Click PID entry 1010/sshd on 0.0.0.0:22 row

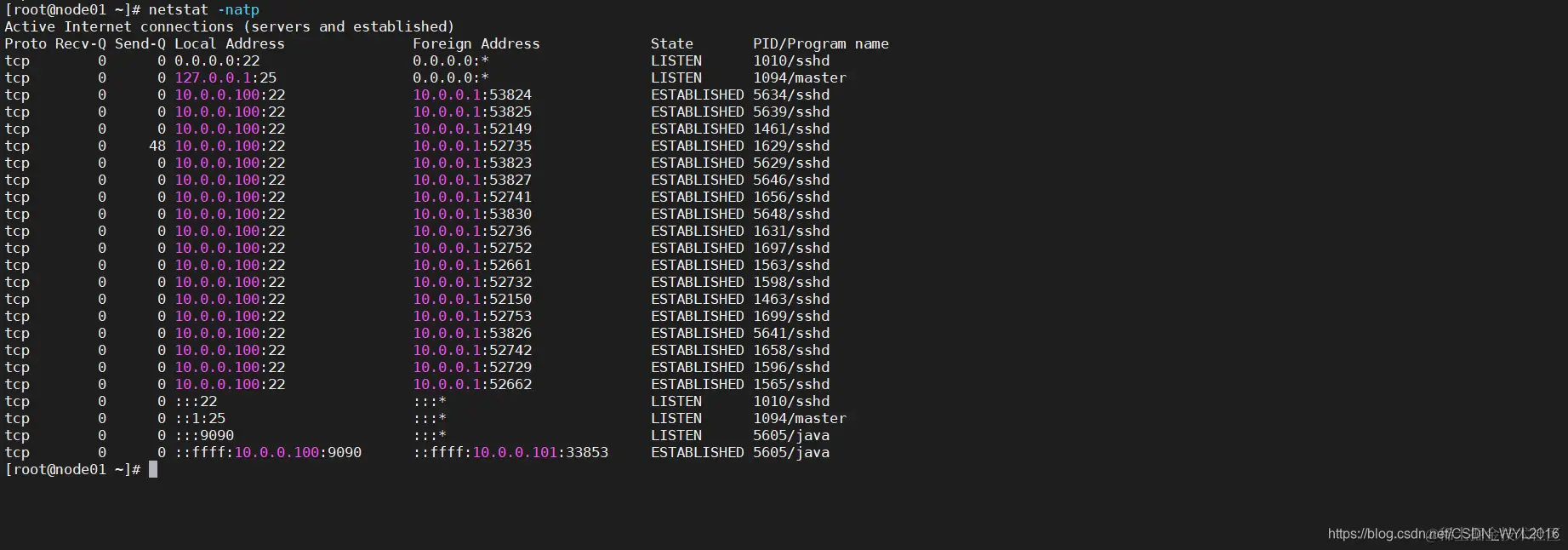[x=791, y=60]
